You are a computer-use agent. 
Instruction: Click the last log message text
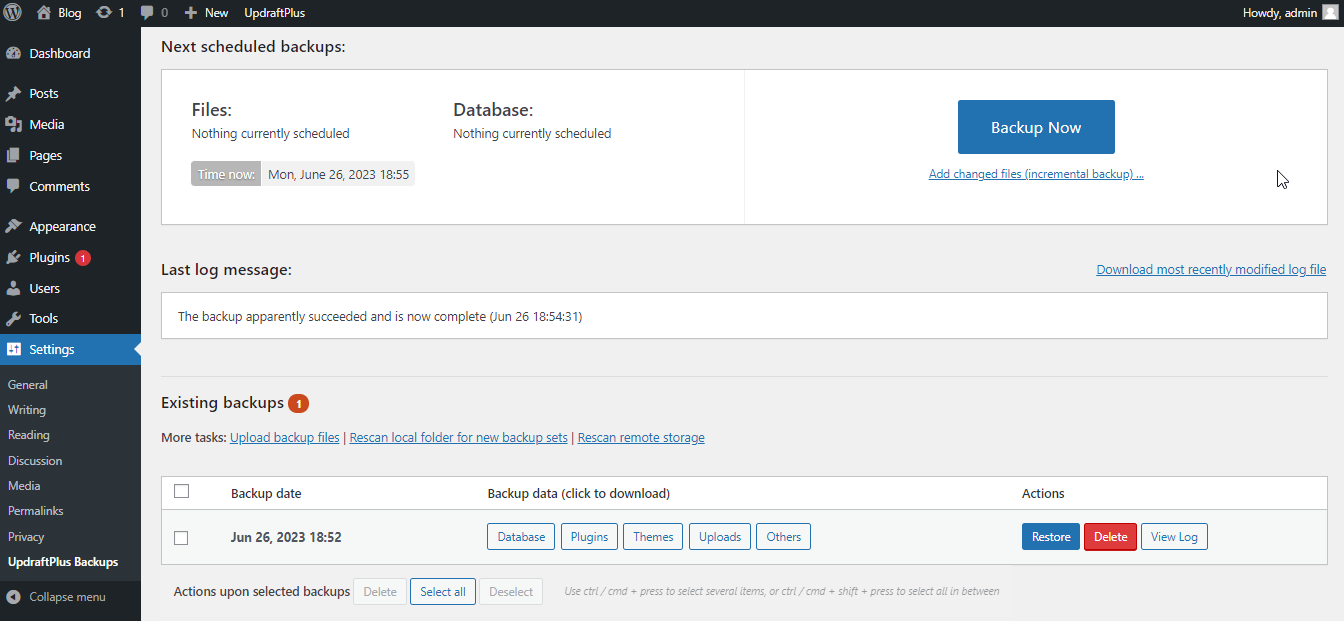[380, 317]
